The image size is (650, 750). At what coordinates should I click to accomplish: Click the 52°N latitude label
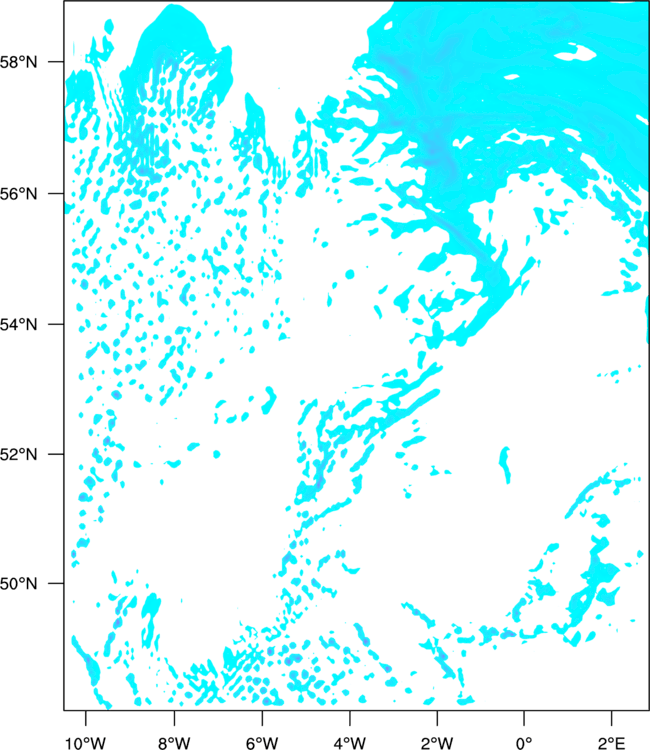point(19,454)
